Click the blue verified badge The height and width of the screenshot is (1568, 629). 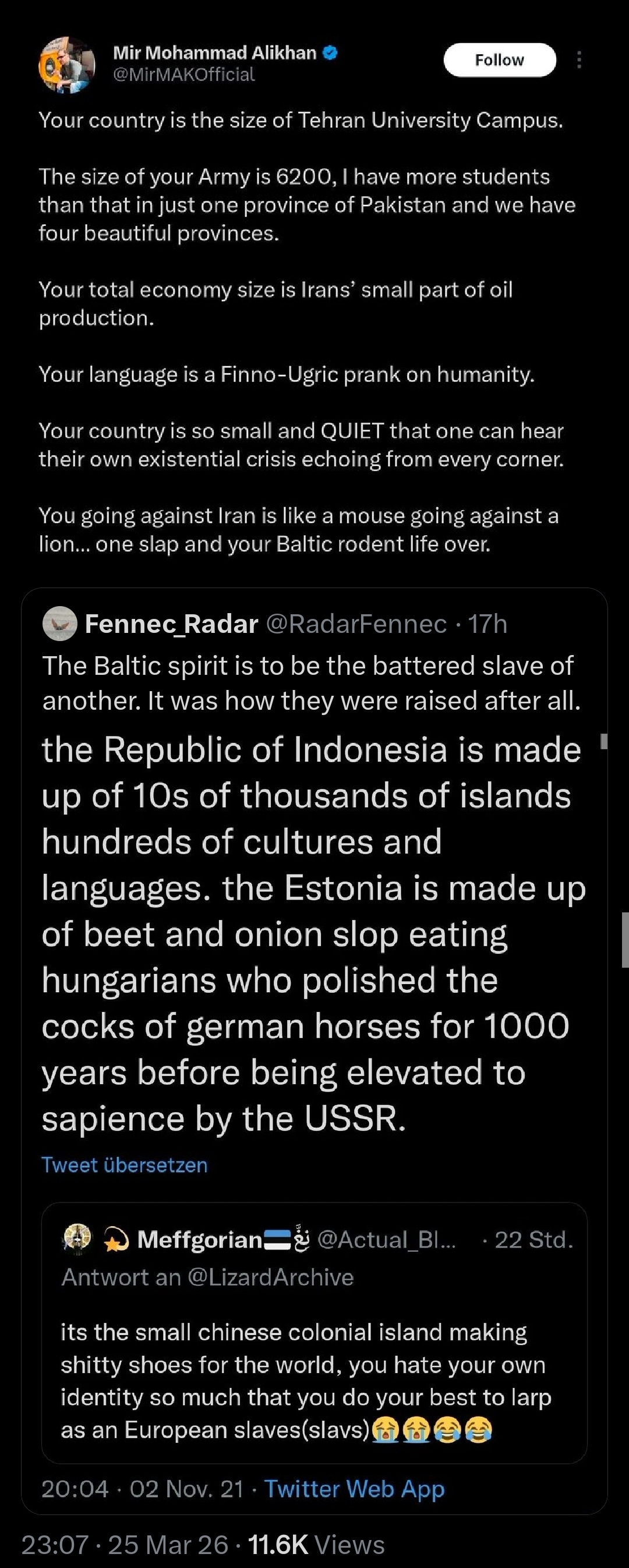coord(330,53)
